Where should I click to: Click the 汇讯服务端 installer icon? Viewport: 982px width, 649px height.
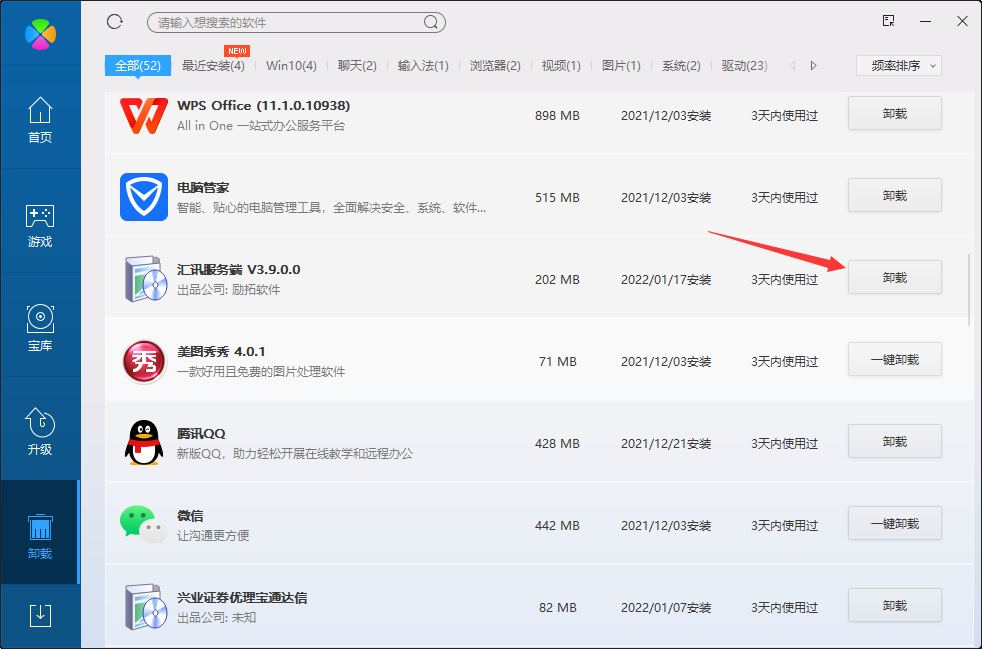(146, 279)
